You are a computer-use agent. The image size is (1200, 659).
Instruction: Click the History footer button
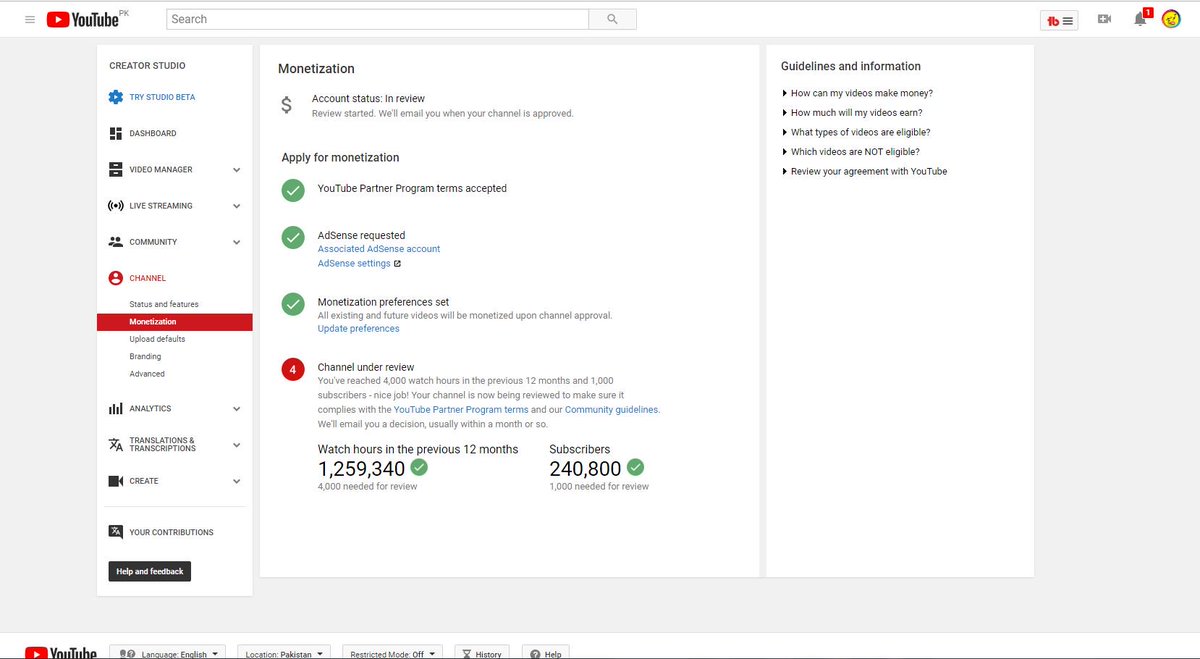tap(483, 653)
